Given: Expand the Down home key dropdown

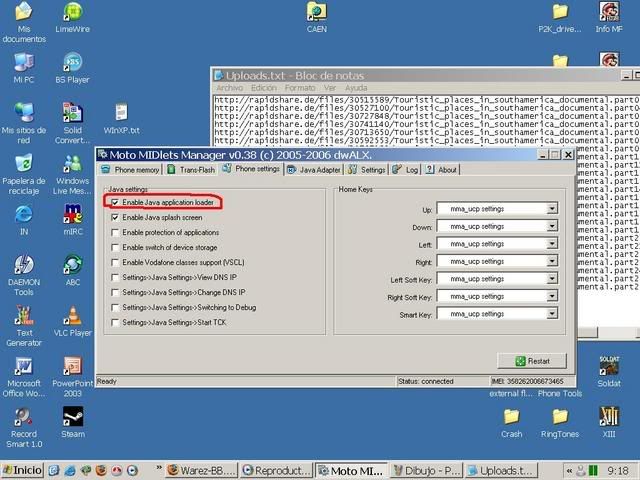Looking at the screenshot, I should (552, 226).
